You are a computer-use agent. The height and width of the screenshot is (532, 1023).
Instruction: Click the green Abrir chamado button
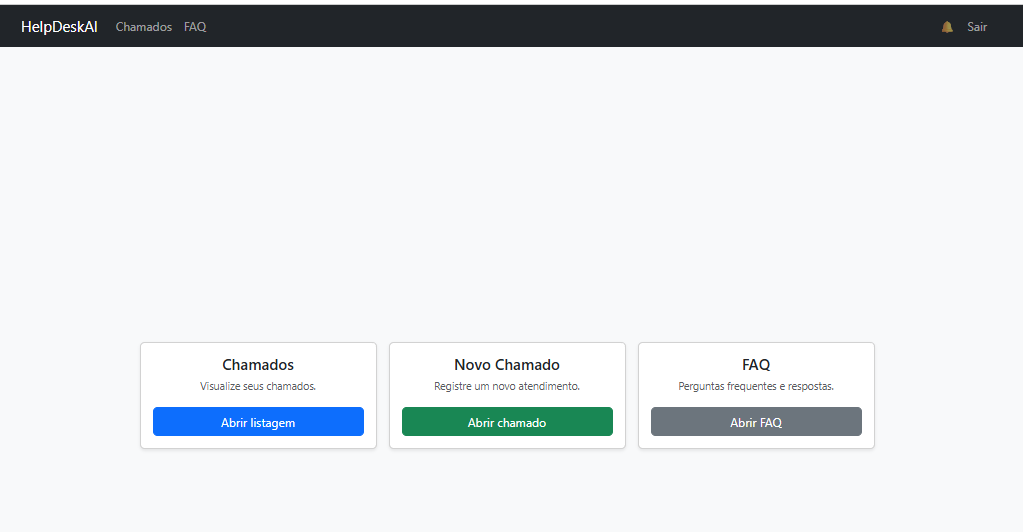(x=507, y=422)
